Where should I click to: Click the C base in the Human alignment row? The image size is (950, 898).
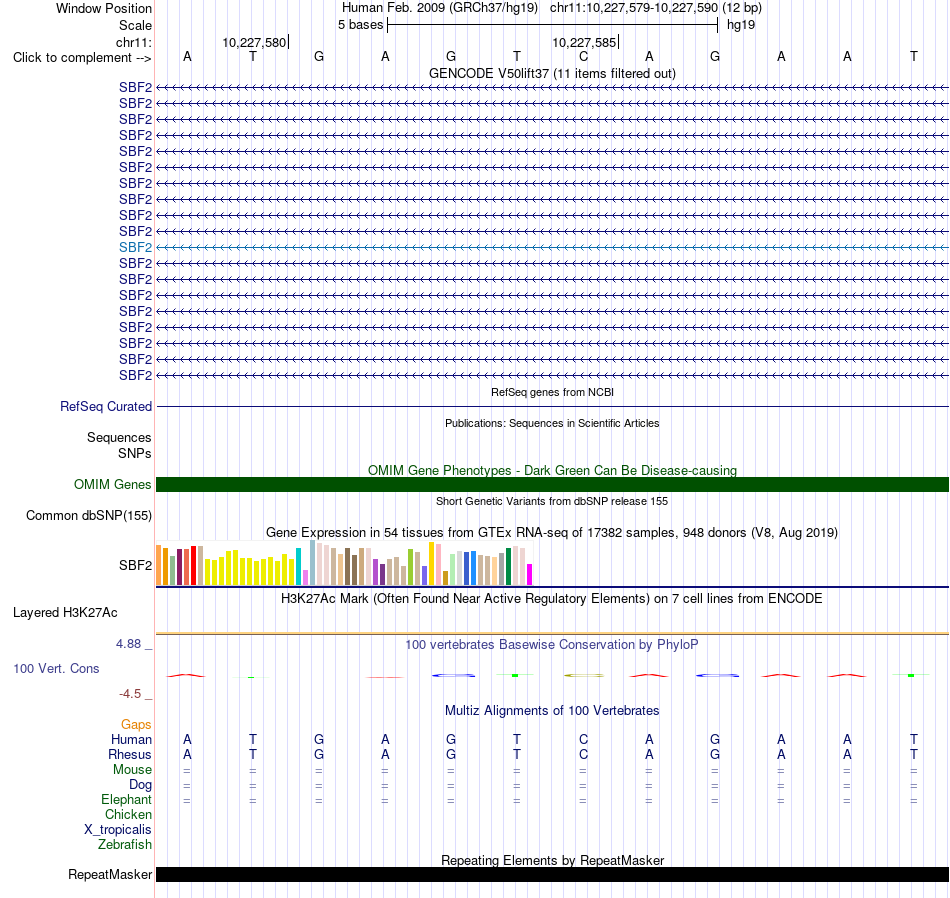[583, 739]
